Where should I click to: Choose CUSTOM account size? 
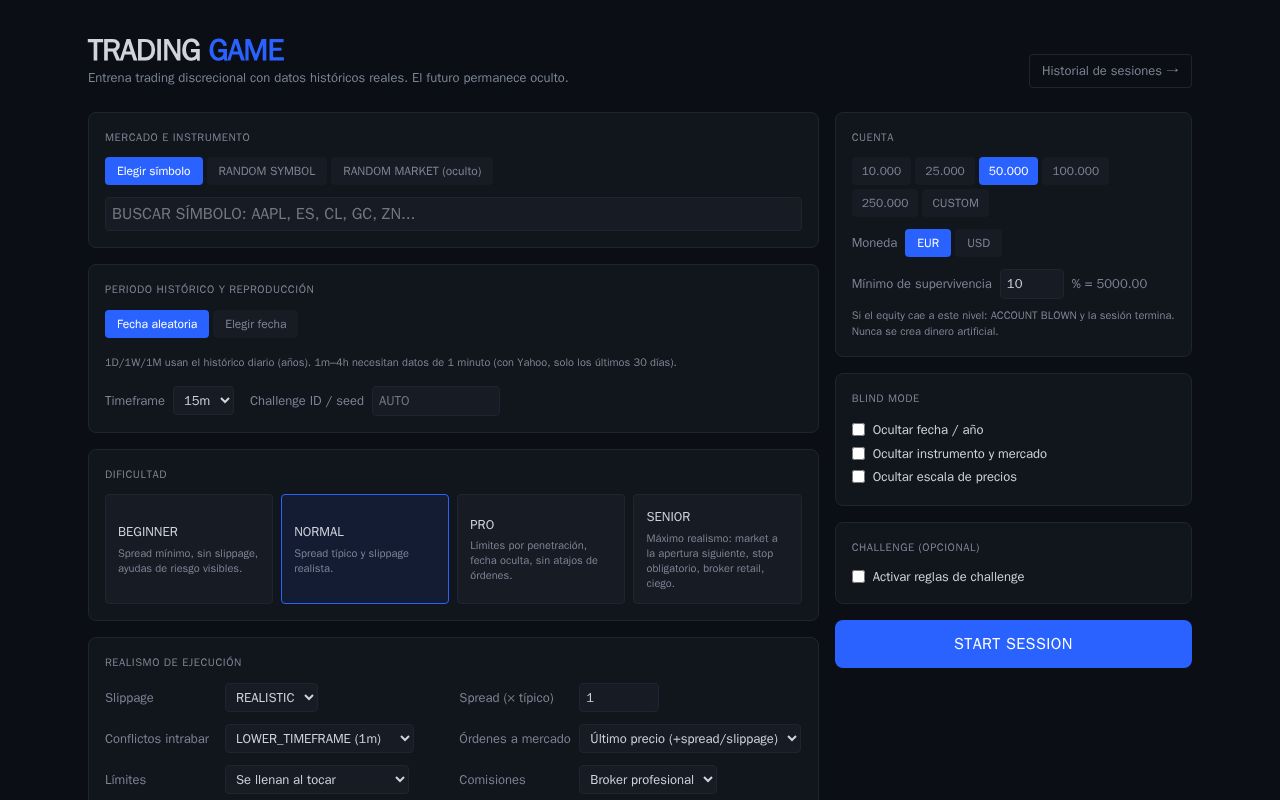click(955, 203)
